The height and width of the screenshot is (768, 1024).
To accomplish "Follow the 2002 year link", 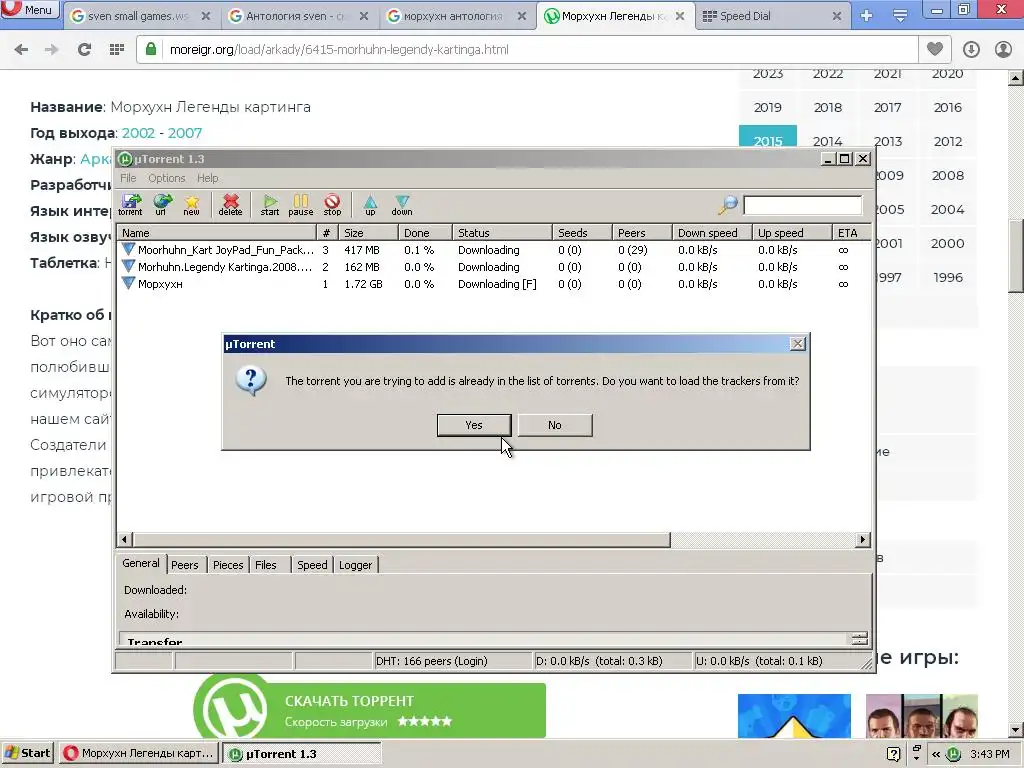I will point(138,133).
